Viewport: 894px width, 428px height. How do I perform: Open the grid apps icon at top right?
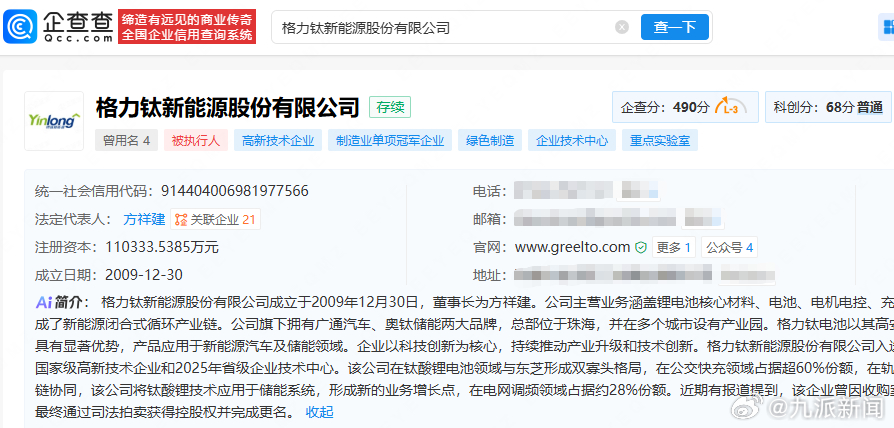[888, 27]
